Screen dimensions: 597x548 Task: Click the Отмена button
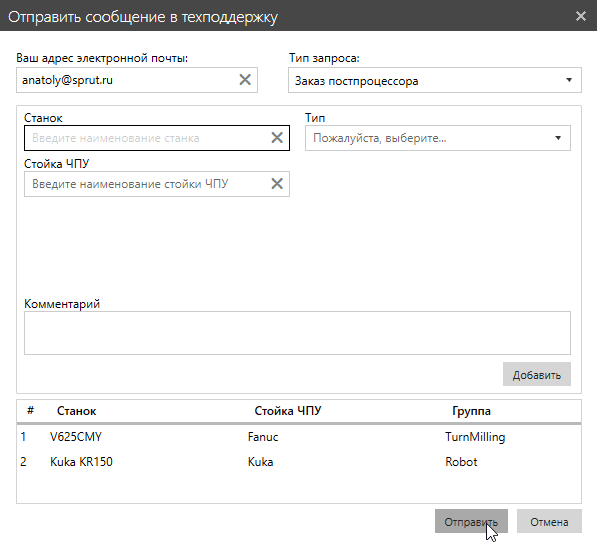549,521
